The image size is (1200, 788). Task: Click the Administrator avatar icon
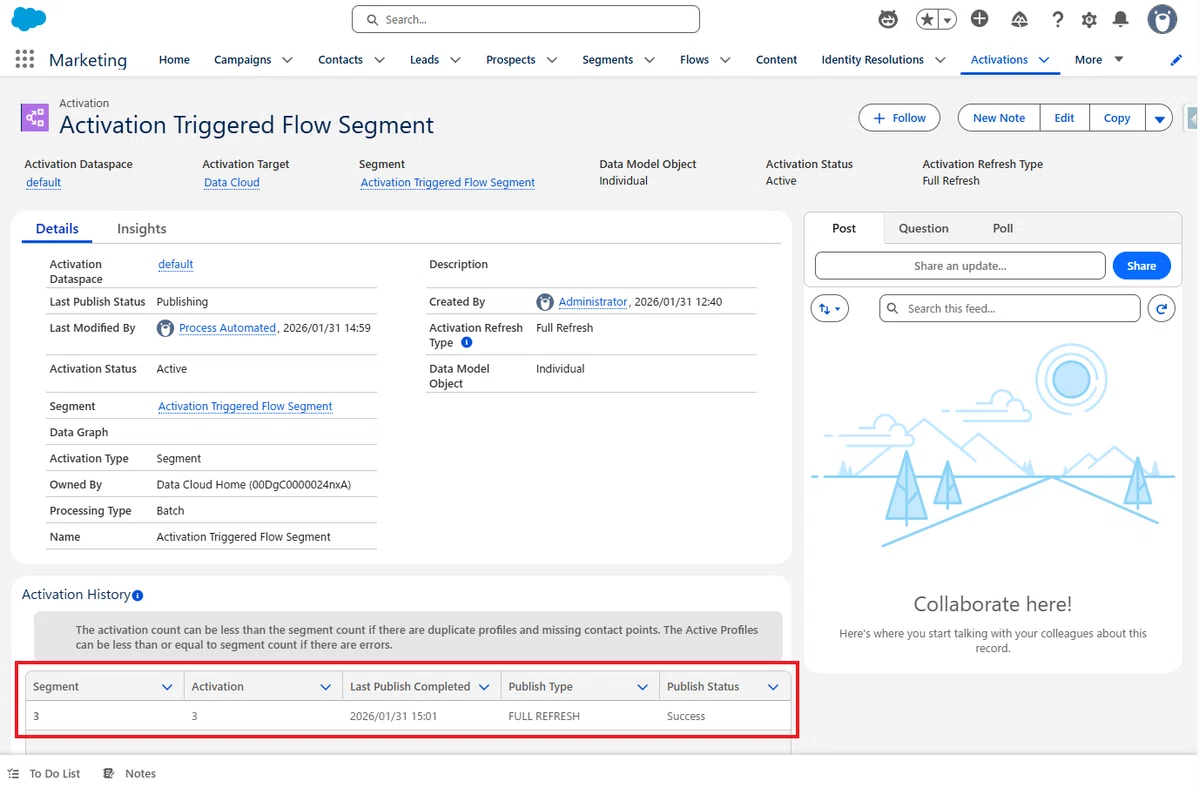coord(545,302)
